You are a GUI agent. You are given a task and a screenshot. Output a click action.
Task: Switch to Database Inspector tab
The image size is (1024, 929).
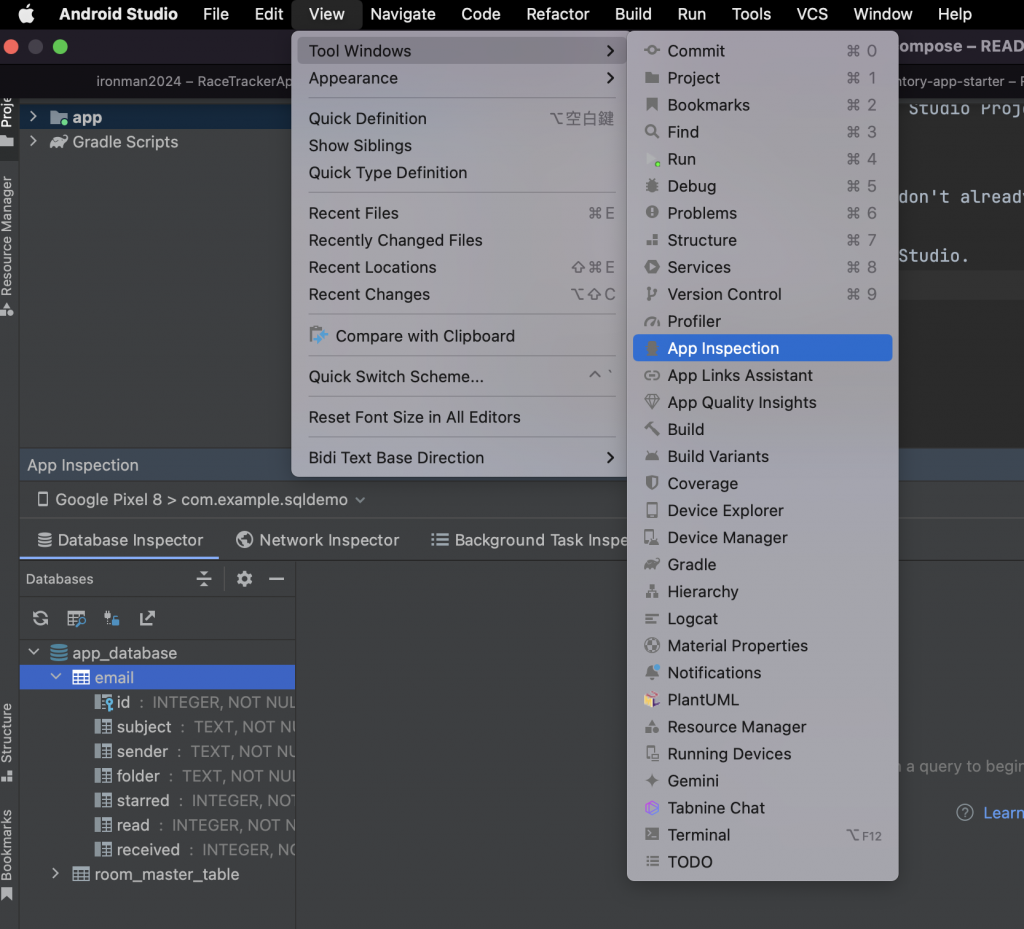pos(120,540)
